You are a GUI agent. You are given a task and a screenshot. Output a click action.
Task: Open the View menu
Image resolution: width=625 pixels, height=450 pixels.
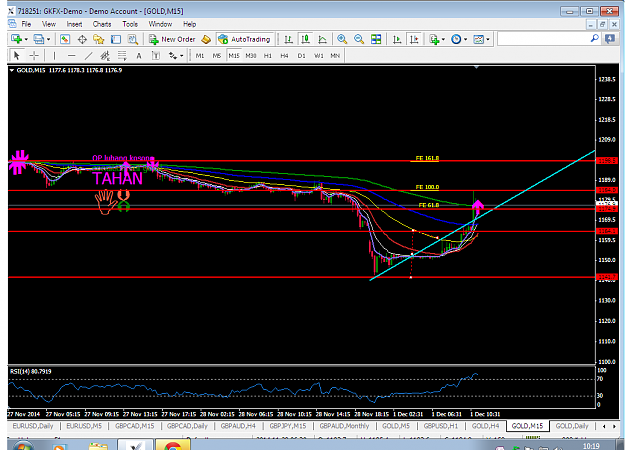(49, 24)
